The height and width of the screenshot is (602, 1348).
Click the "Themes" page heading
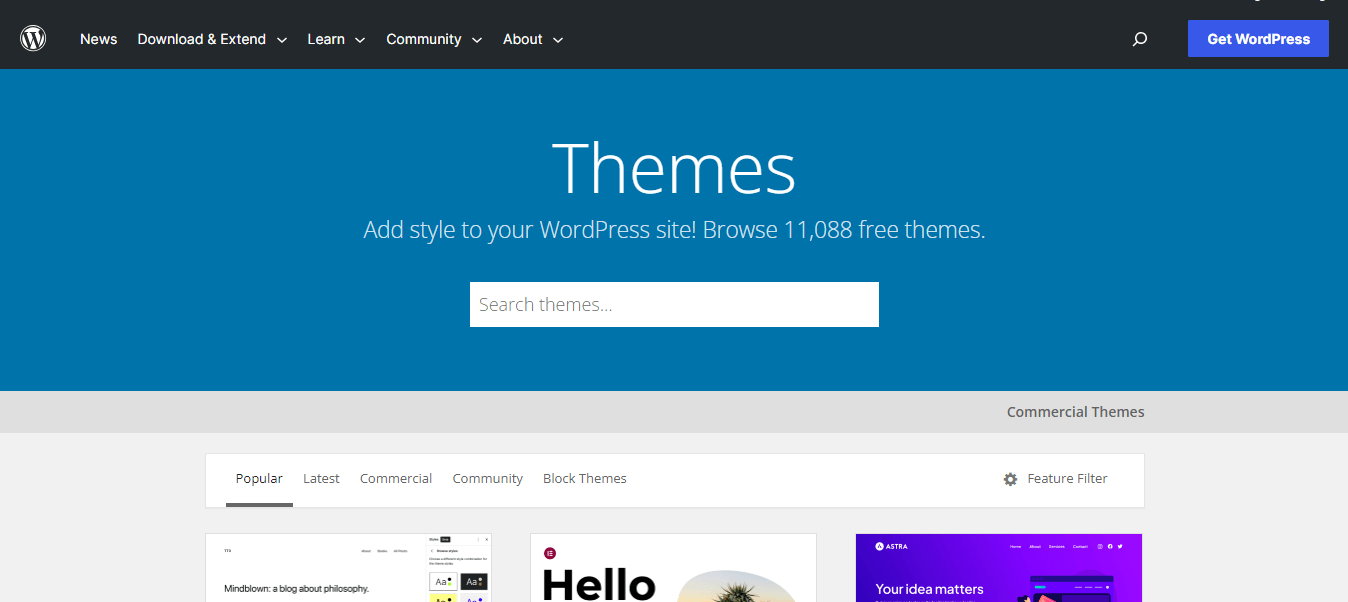(674, 167)
